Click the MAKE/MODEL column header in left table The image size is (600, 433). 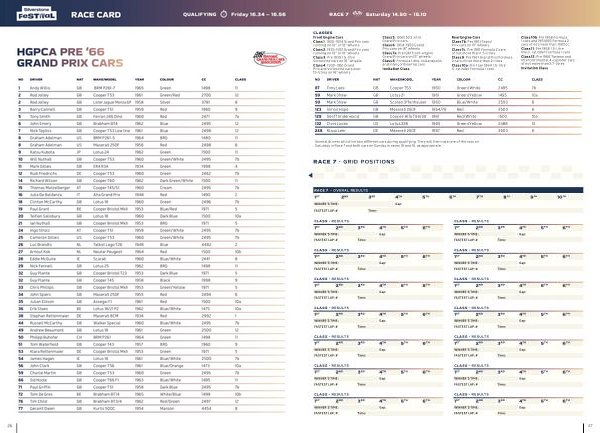point(104,80)
